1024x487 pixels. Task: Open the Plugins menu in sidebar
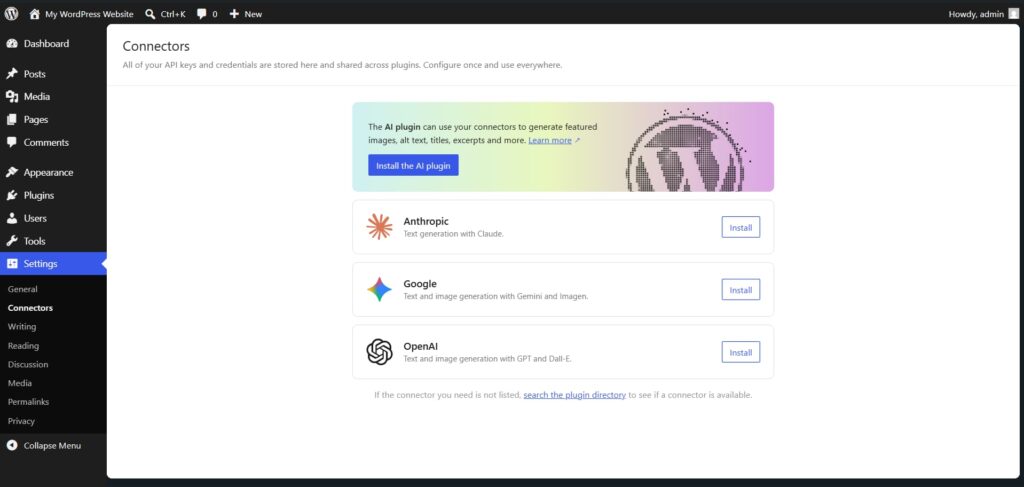pos(39,195)
